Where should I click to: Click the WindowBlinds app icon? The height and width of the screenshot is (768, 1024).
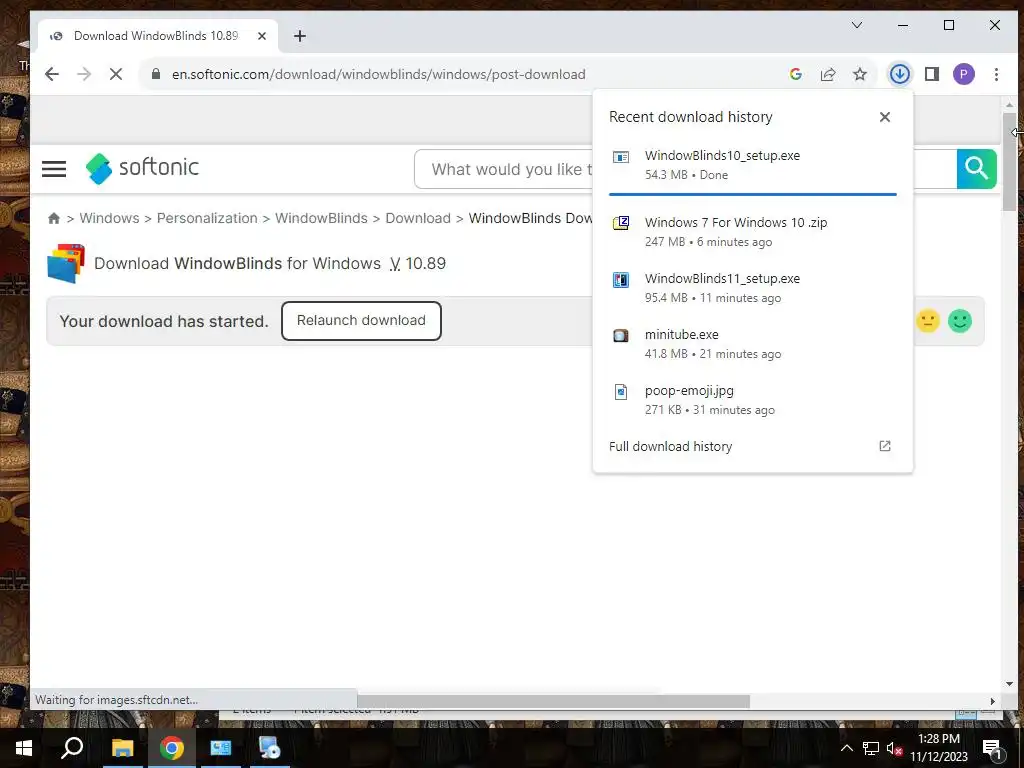(x=66, y=263)
